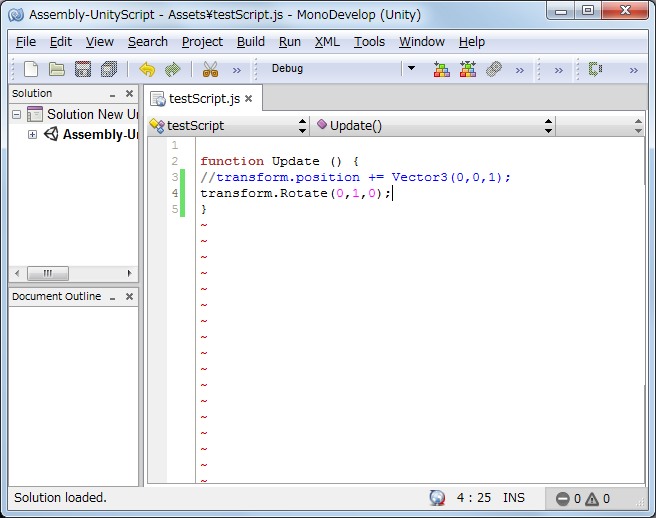Click the Build All toolbar icon

(x=441, y=69)
